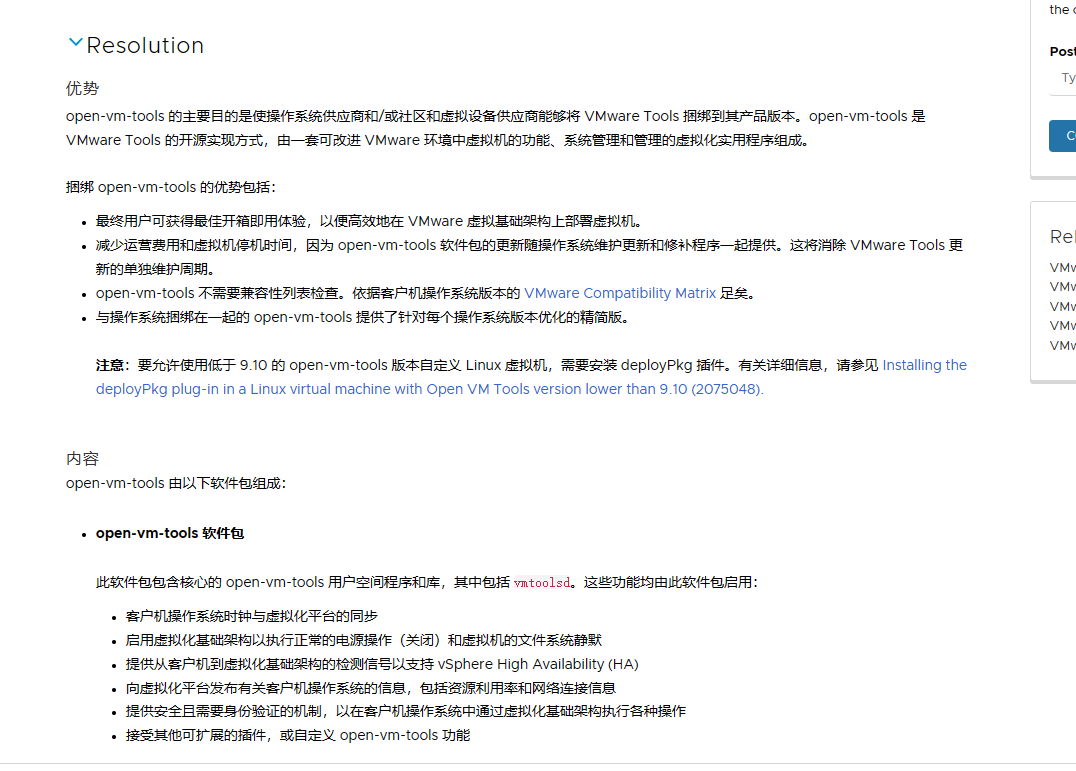Click the bullet starting '最终用户可获得最佳开箱即用体验'

(x=370, y=221)
